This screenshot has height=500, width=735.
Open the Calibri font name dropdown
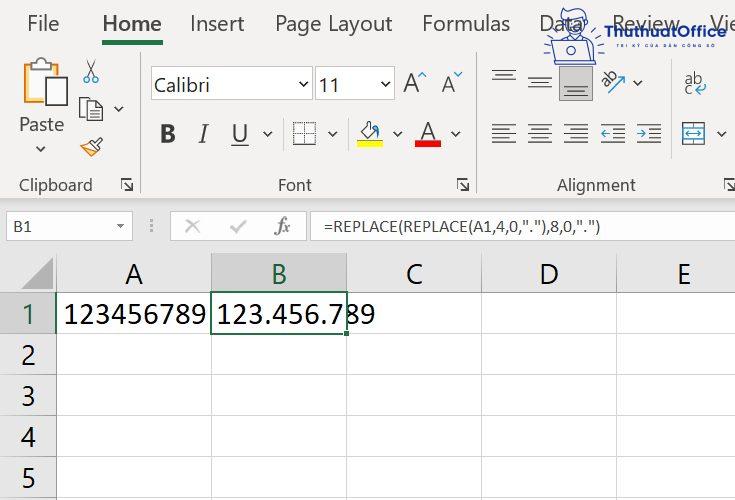pyautogui.click(x=303, y=84)
